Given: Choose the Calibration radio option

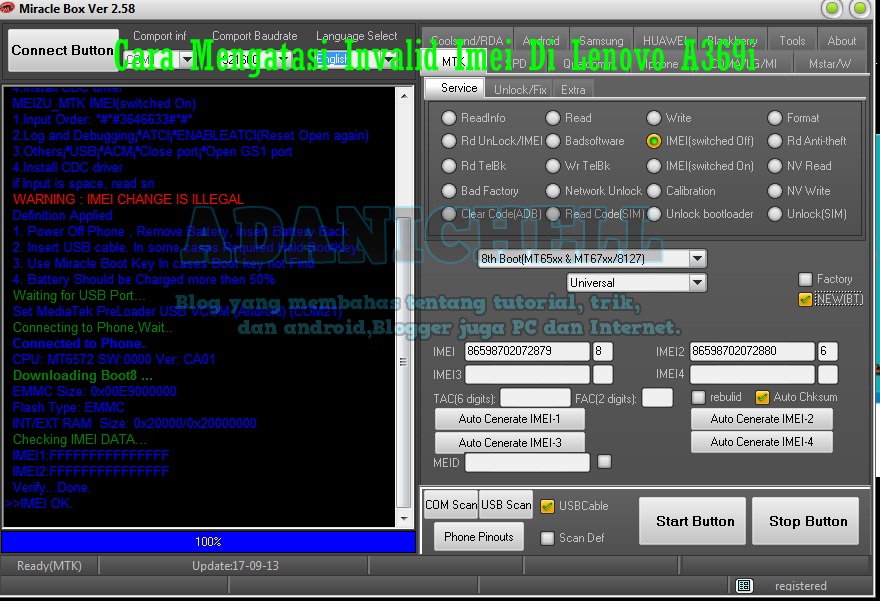Looking at the screenshot, I should click(653, 191).
